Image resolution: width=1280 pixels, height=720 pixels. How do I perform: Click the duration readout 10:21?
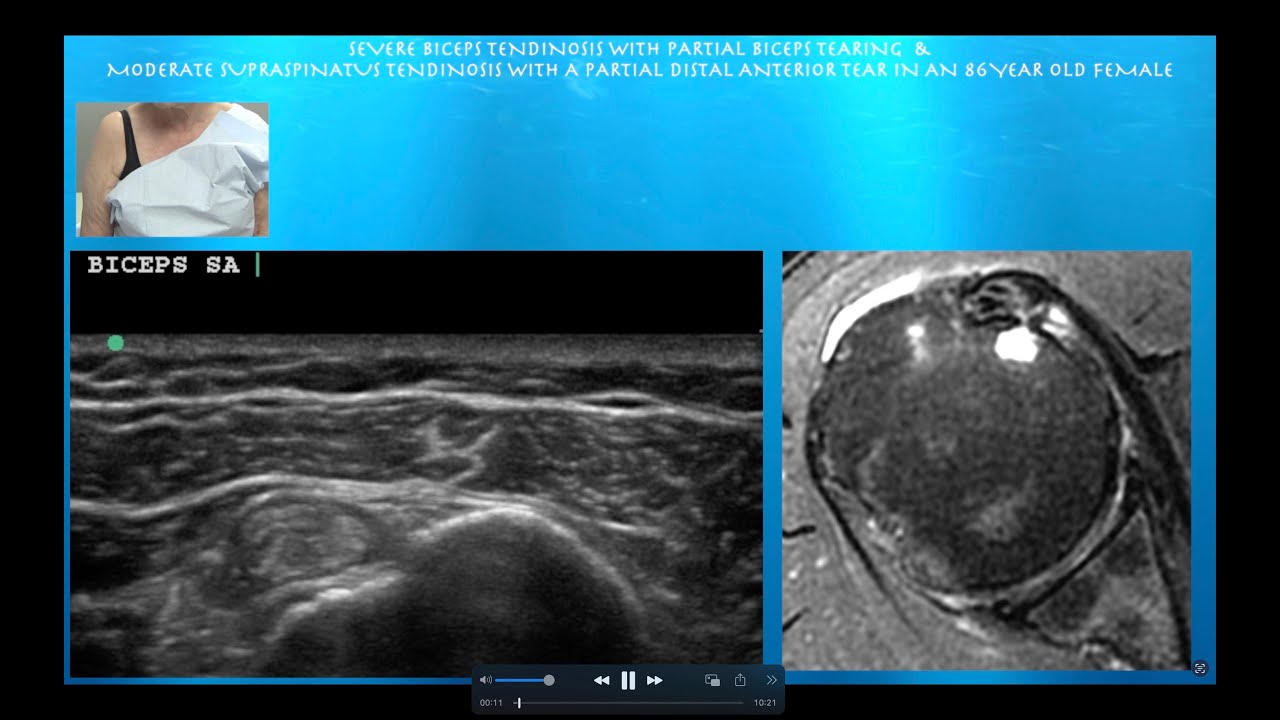click(765, 703)
